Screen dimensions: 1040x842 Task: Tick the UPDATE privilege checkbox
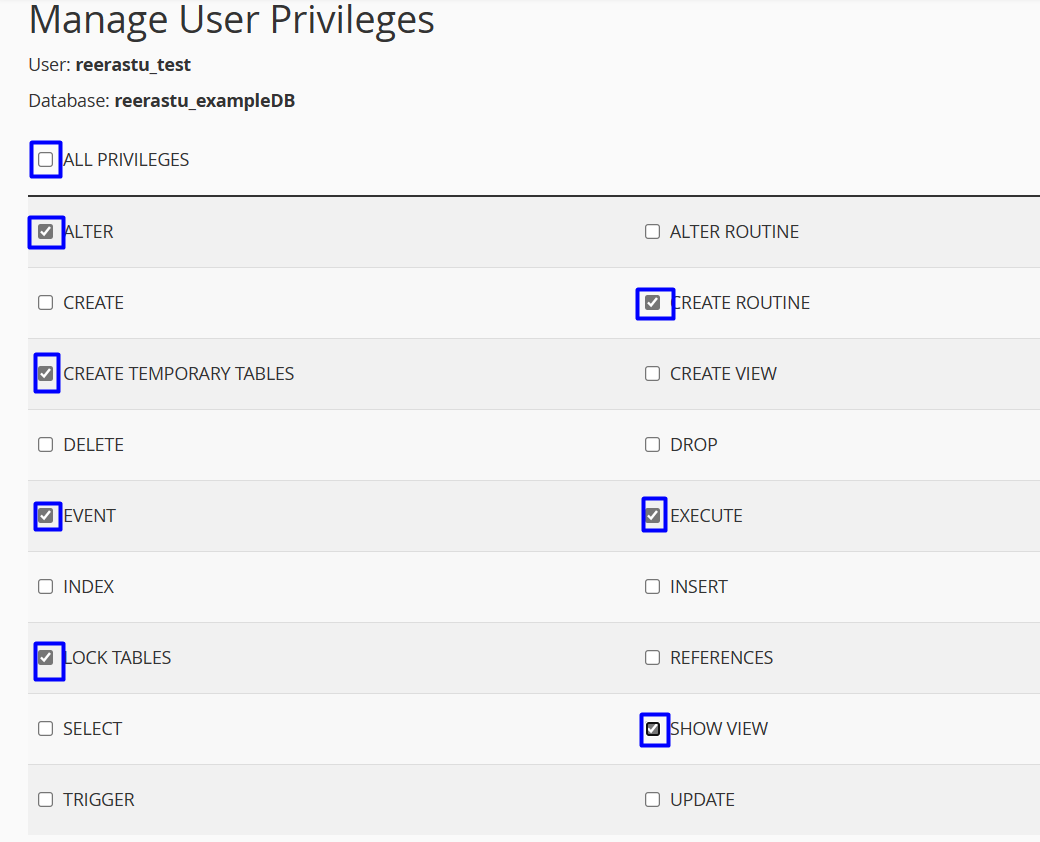pyautogui.click(x=653, y=800)
